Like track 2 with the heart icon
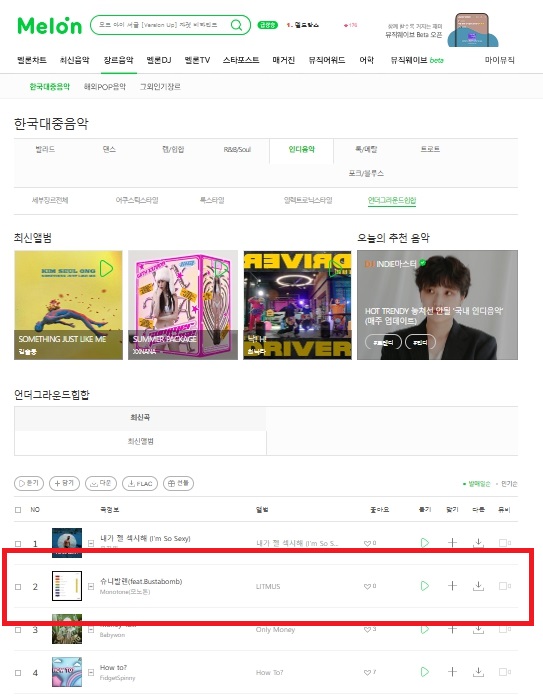 (x=367, y=586)
